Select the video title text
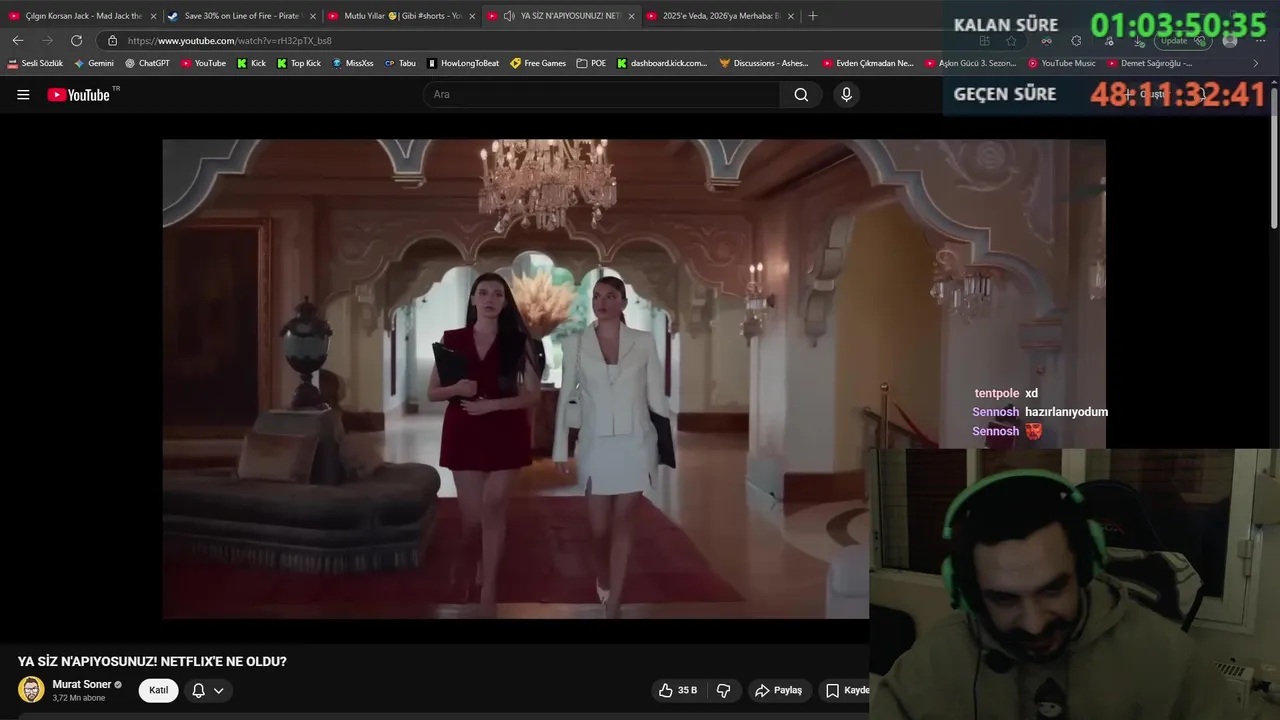1280x720 pixels. [152, 661]
